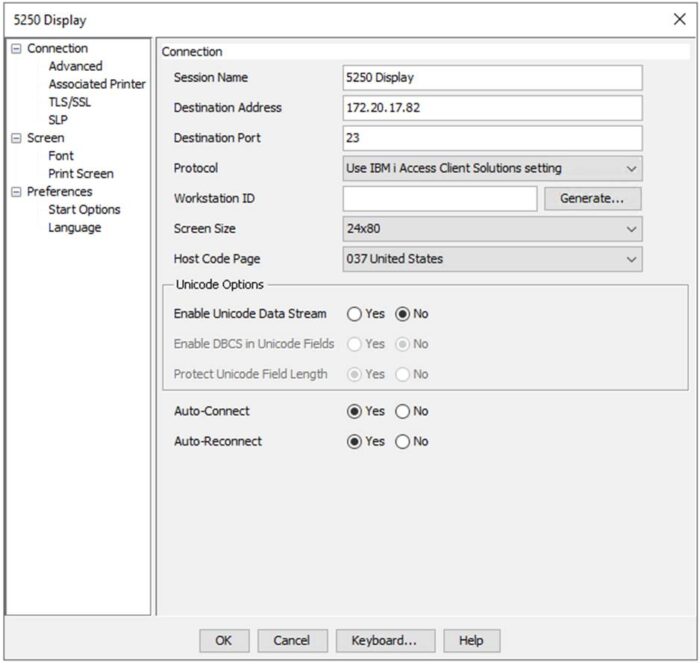Viewport: 700px width, 665px height.
Task: Select the Yes option for Enable Unicode Data Stream
Action: coord(354,314)
